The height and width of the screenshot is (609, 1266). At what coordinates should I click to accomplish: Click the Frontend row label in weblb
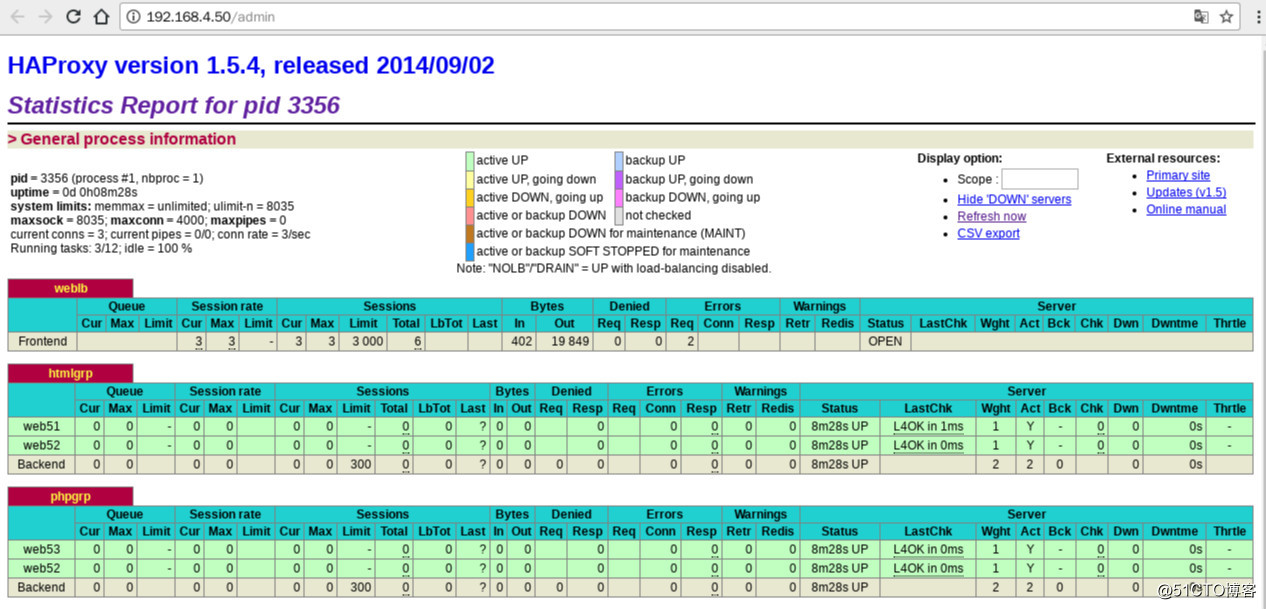tap(42, 341)
